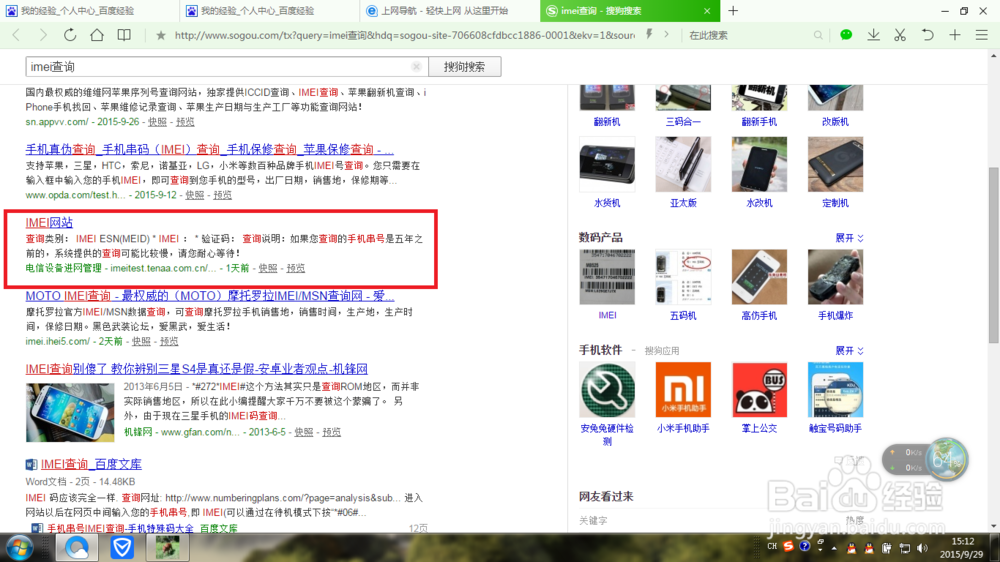Click the page vertical scrollbar thumb
Viewport: 1000px width, 562px height.
[994, 255]
